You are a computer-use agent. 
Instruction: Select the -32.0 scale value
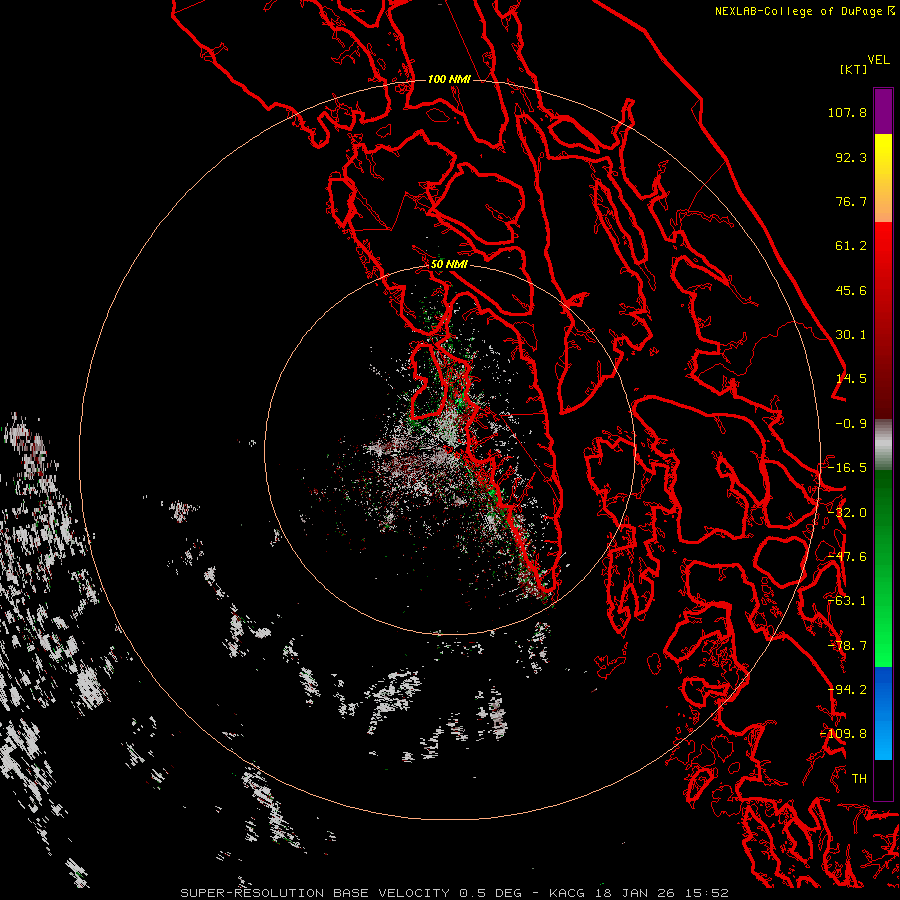[847, 513]
